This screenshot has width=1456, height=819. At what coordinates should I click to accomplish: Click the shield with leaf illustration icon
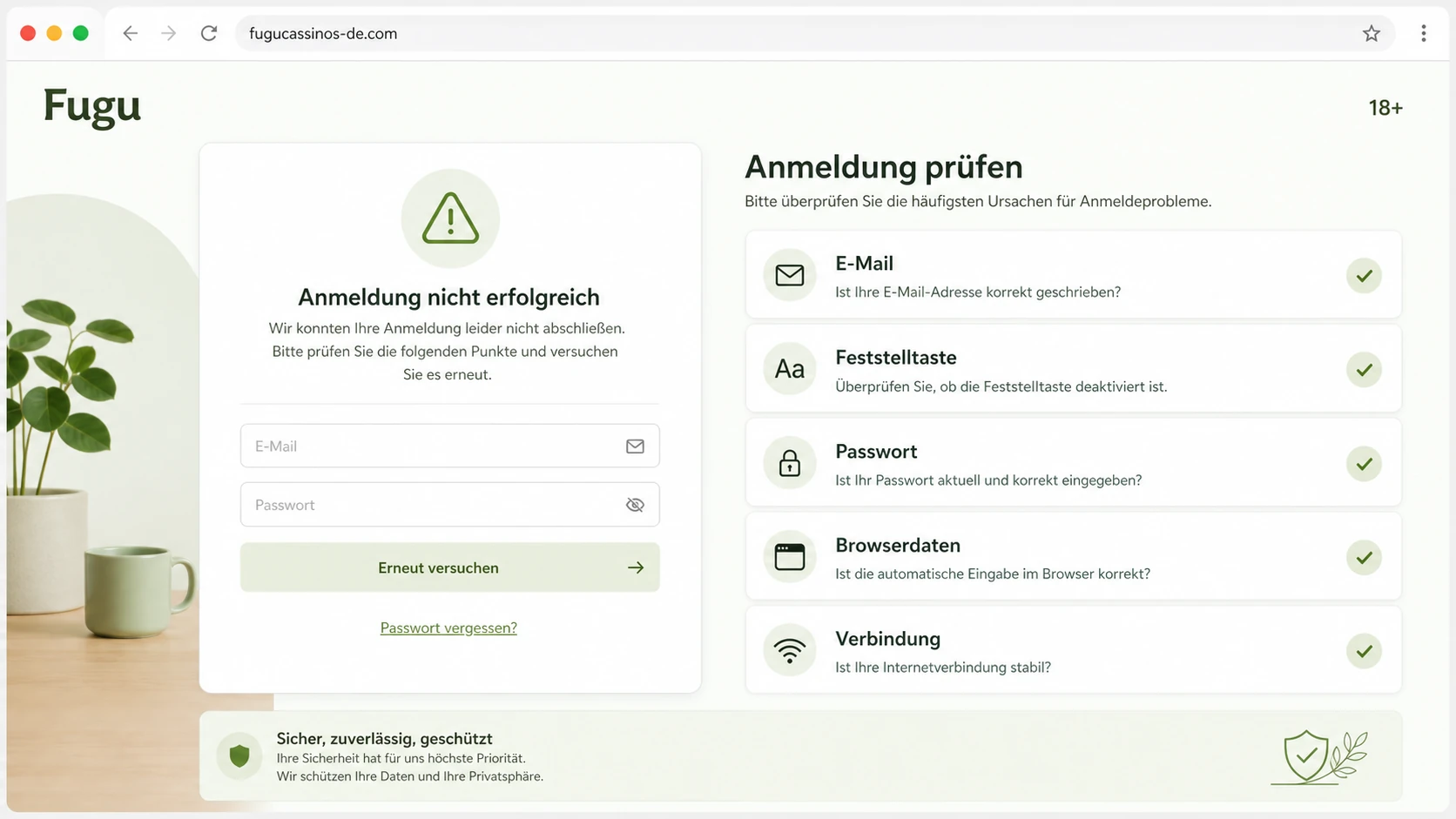point(1319,757)
